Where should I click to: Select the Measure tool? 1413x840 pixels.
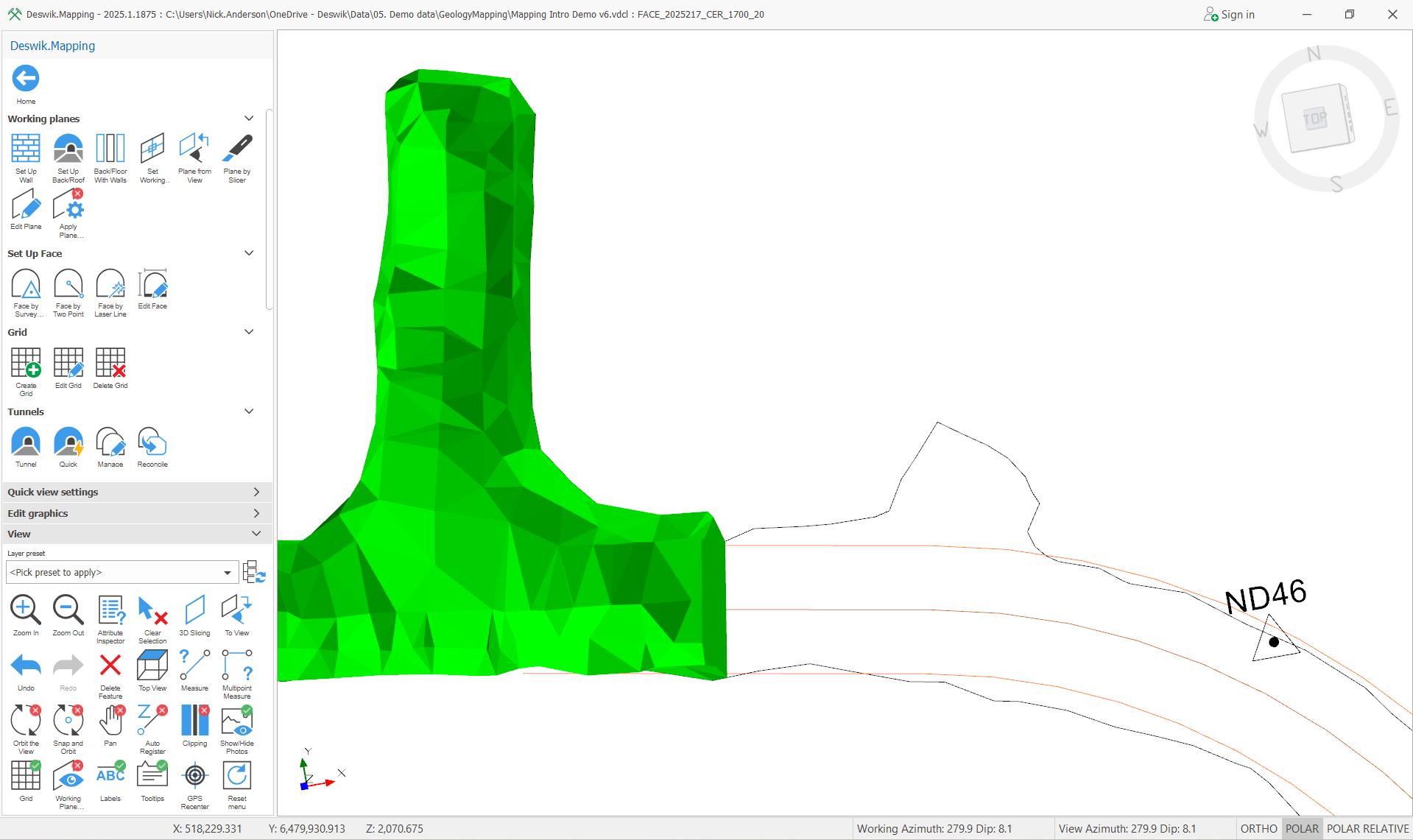[x=194, y=671]
